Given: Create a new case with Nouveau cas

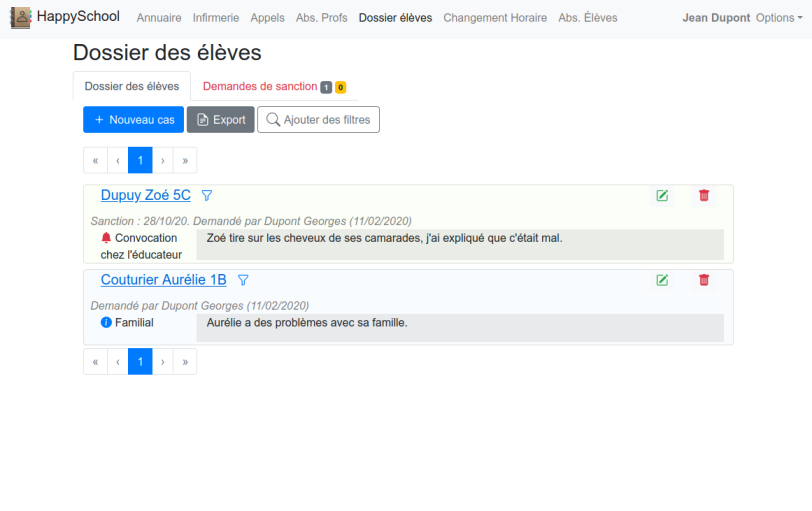Looking at the screenshot, I should (x=134, y=120).
